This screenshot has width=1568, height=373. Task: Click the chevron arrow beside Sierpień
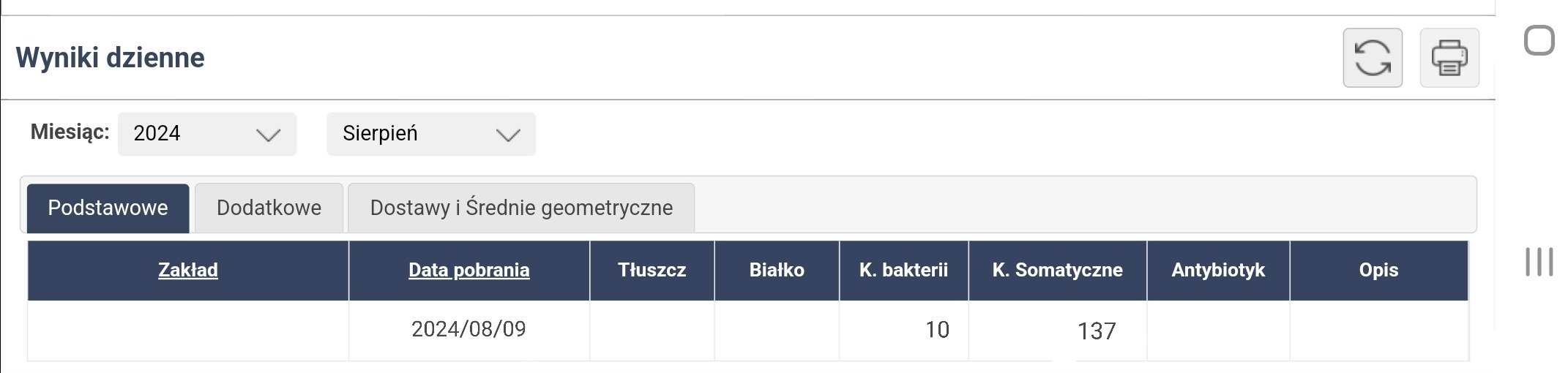pyautogui.click(x=507, y=135)
